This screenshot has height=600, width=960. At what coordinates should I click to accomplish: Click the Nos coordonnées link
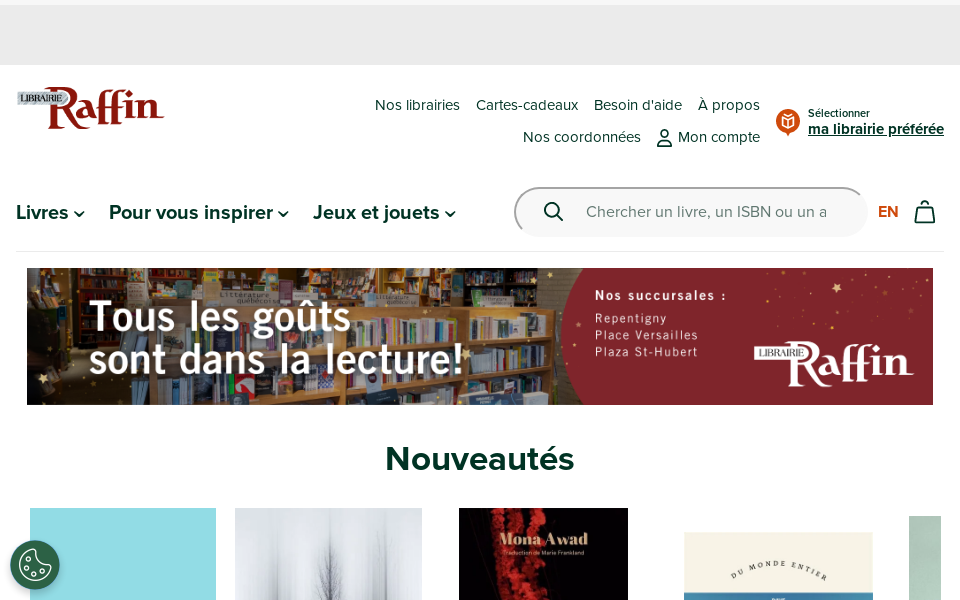click(582, 137)
